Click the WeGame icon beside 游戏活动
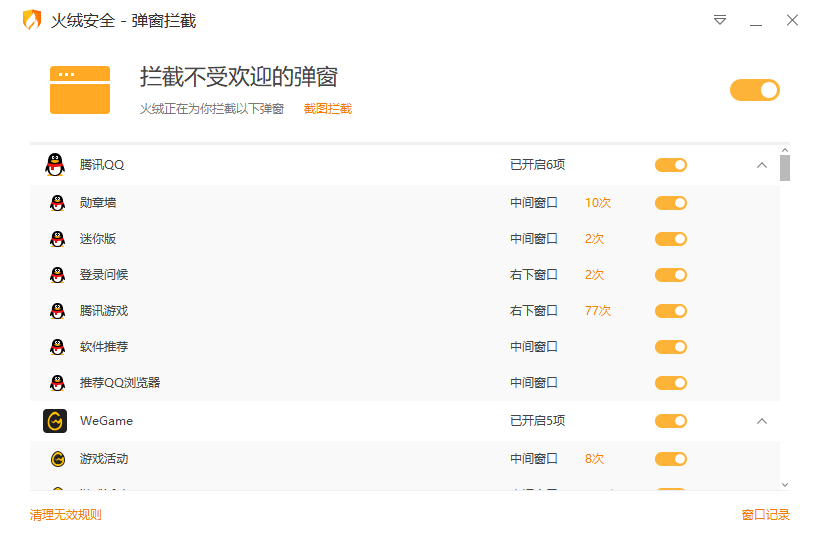Viewport: 820px width, 540px height. point(58,459)
